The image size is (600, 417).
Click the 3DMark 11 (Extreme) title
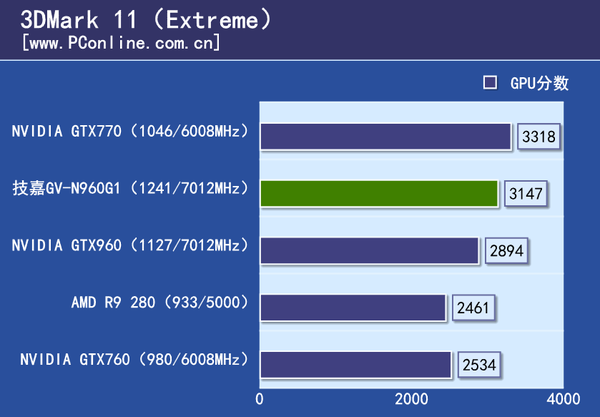(x=145, y=20)
